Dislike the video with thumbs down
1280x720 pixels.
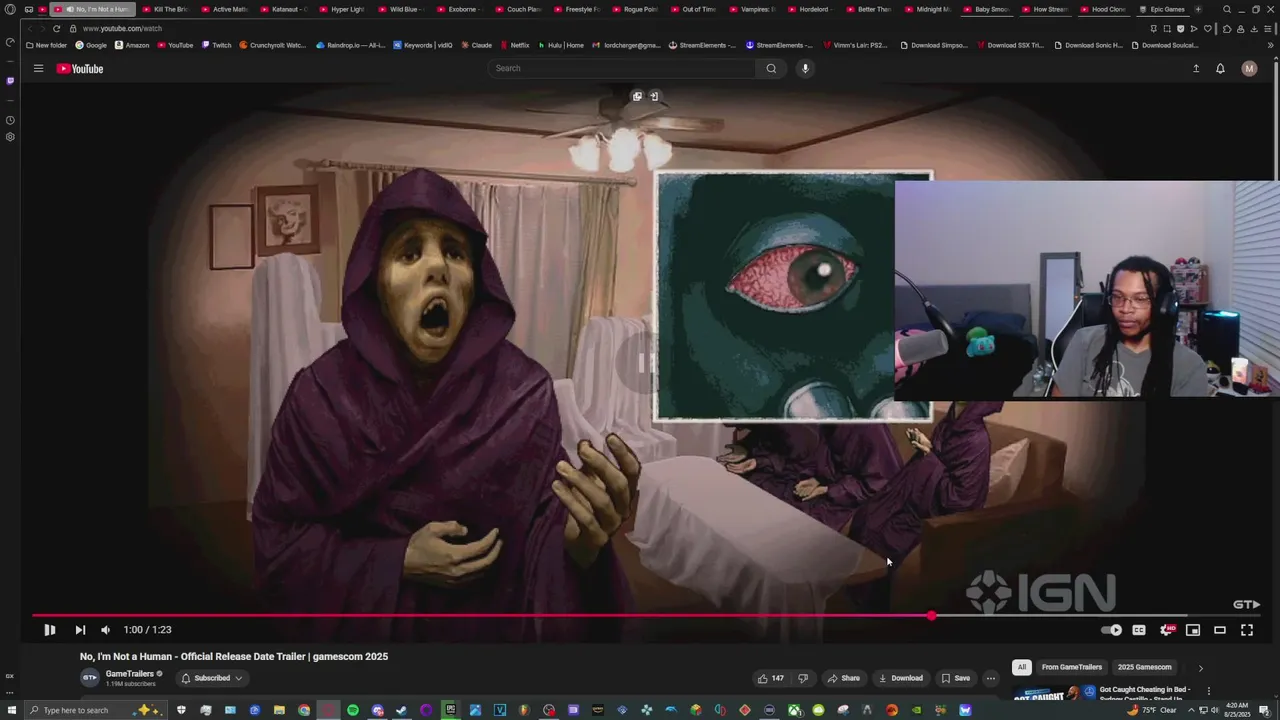click(x=802, y=678)
